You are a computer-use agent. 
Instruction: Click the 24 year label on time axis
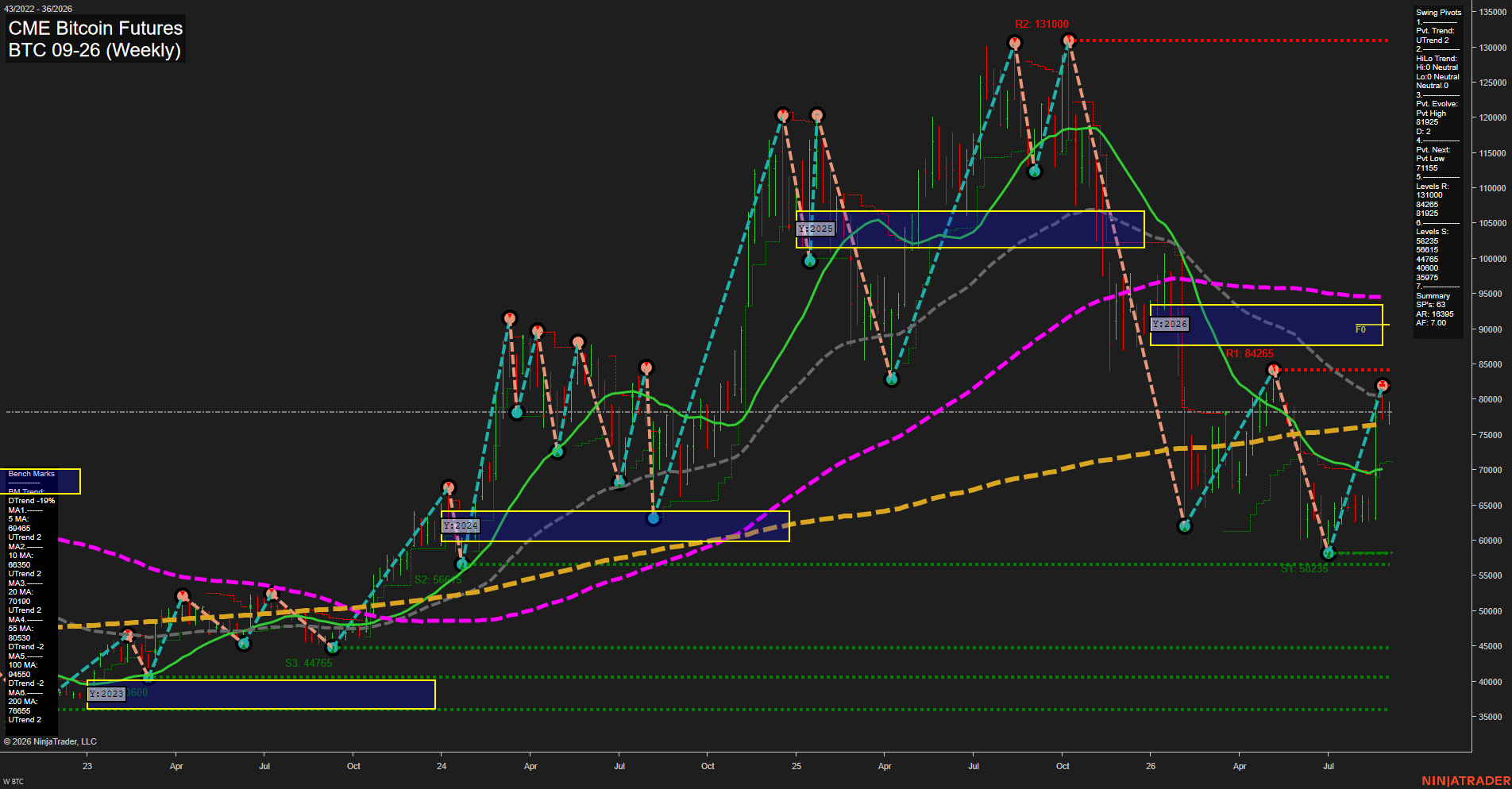coord(442,766)
